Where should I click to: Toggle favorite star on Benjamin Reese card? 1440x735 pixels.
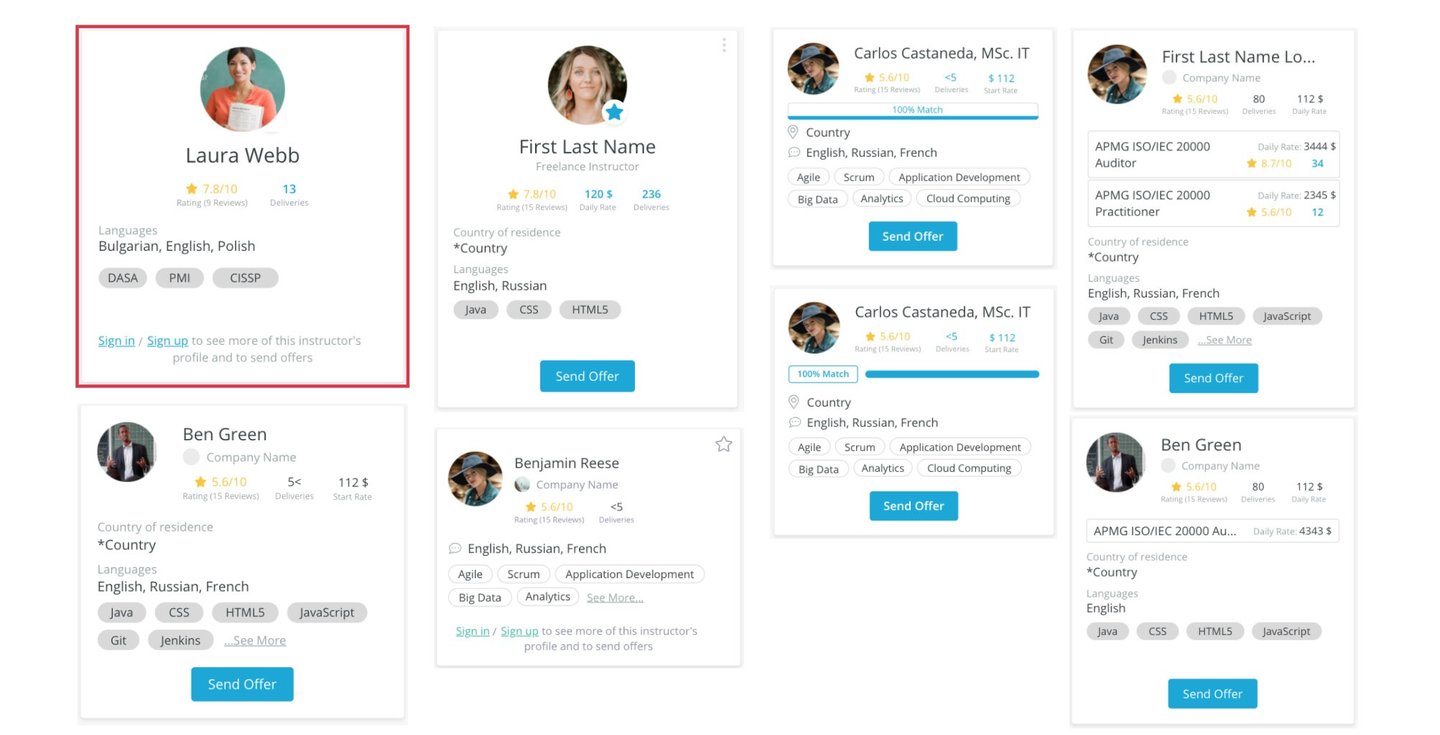coord(723,444)
